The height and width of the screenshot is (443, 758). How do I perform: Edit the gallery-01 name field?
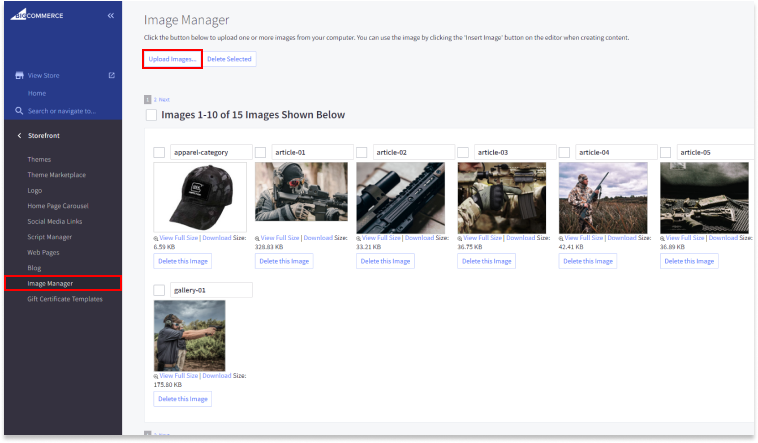pos(211,290)
